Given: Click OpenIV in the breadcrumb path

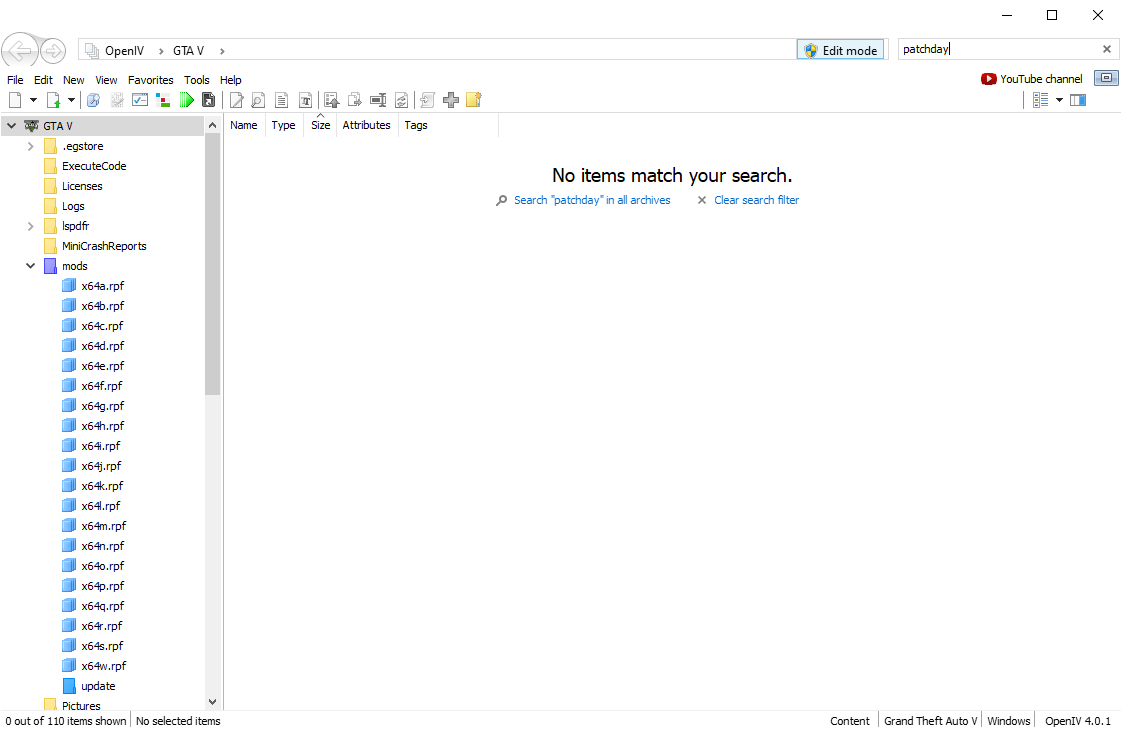Looking at the screenshot, I should 125,51.
